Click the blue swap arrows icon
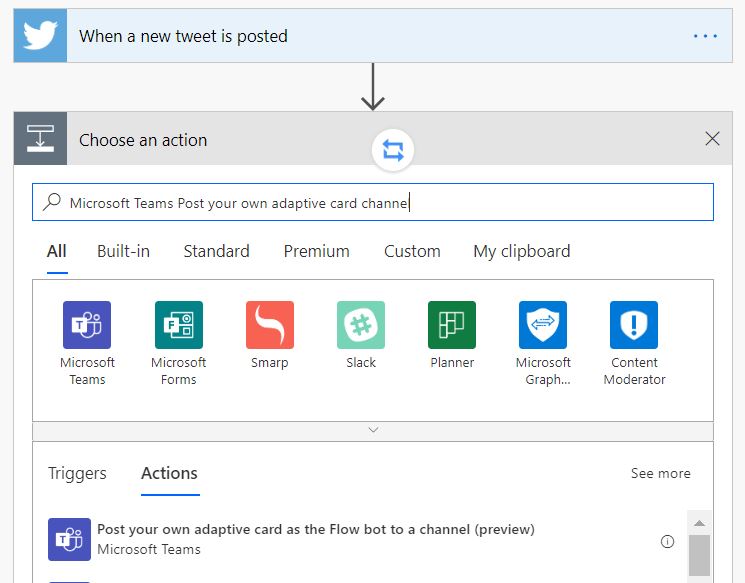Image resolution: width=745 pixels, height=583 pixels. point(393,150)
